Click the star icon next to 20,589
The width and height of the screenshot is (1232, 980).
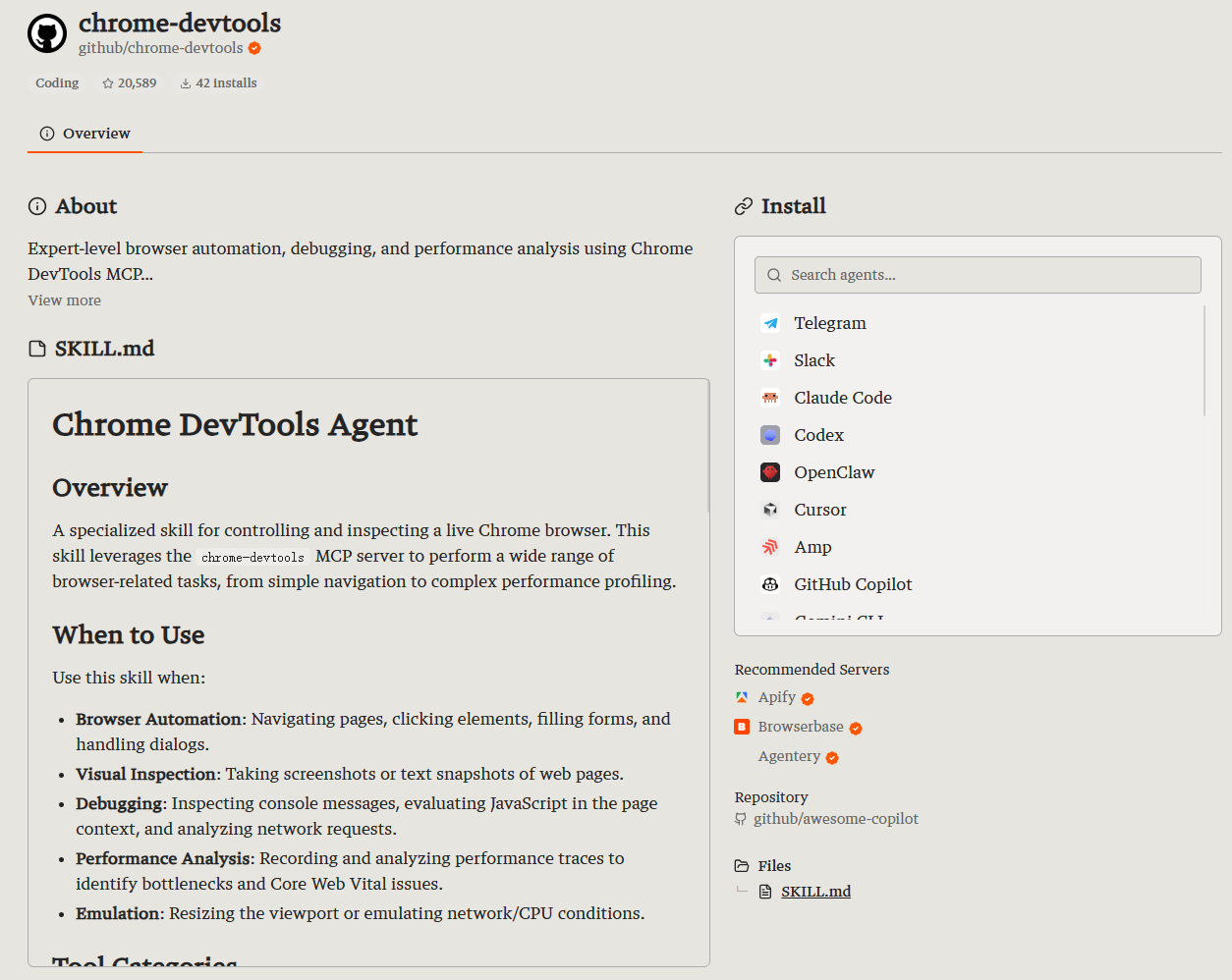tap(108, 83)
